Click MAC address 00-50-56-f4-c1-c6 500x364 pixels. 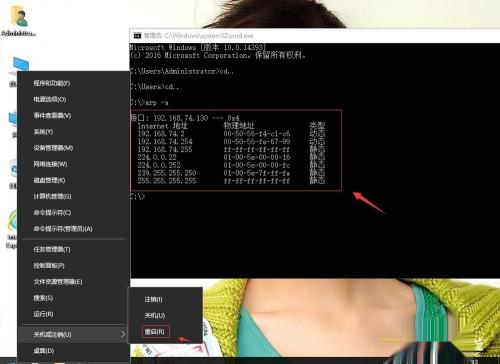pyautogui.click(x=257, y=134)
